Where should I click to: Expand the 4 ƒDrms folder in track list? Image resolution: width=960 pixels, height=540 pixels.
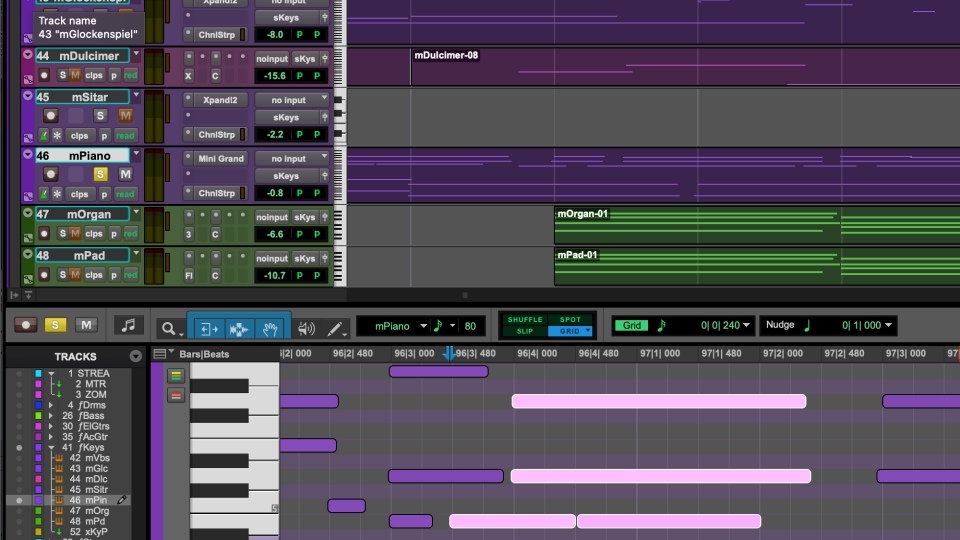(x=51, y=405)
